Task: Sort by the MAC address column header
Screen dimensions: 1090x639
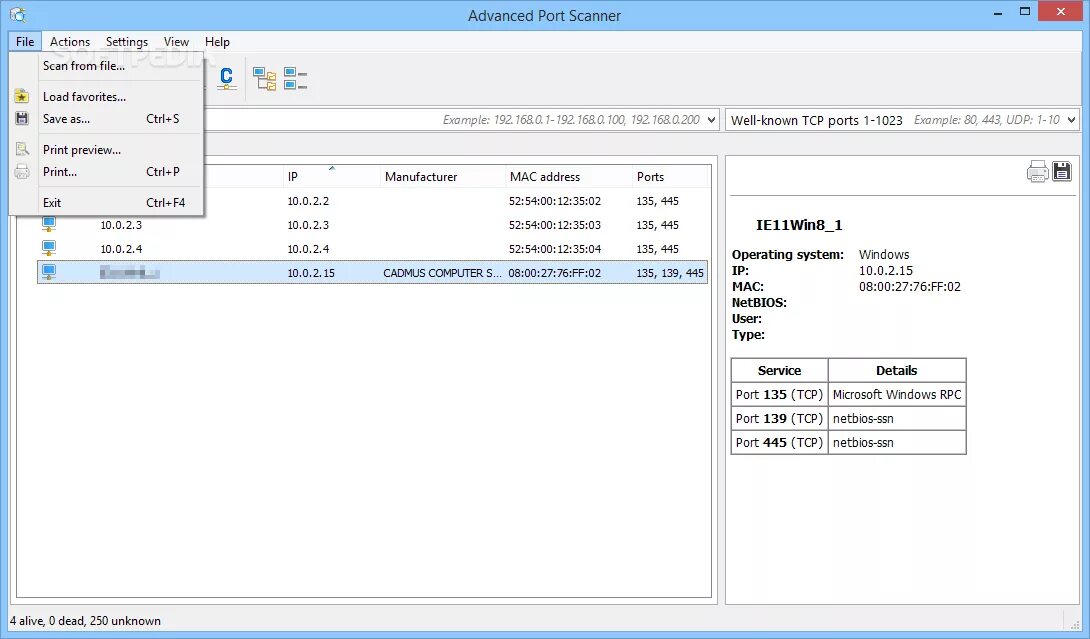Action: pyautogui.click(x=568, y=177)
